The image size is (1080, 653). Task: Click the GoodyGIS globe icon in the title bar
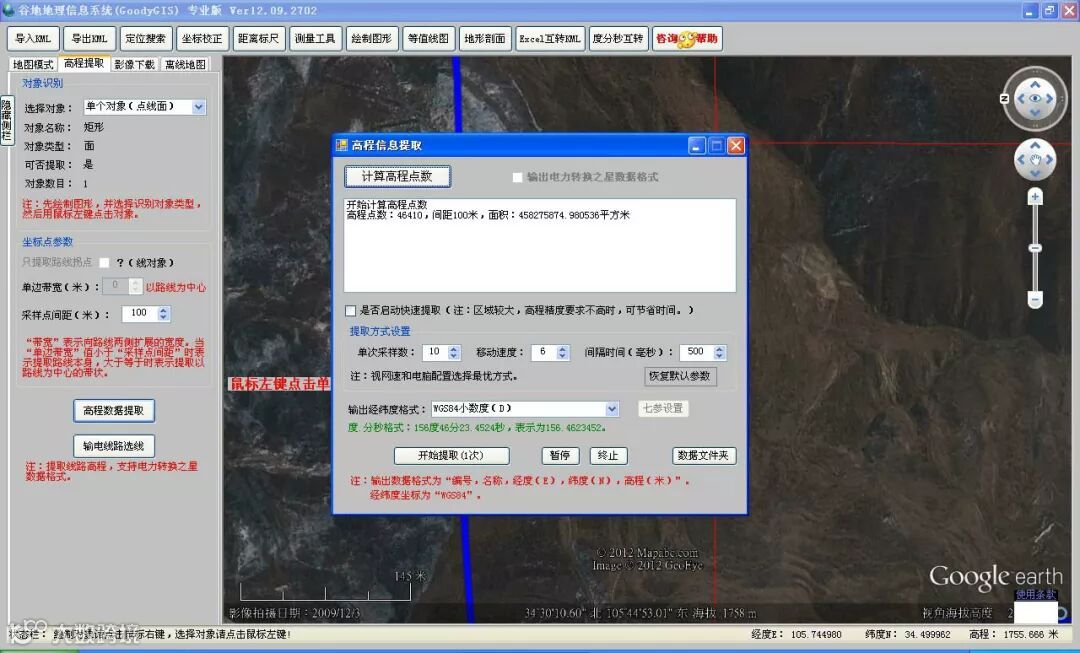[8, 10]
